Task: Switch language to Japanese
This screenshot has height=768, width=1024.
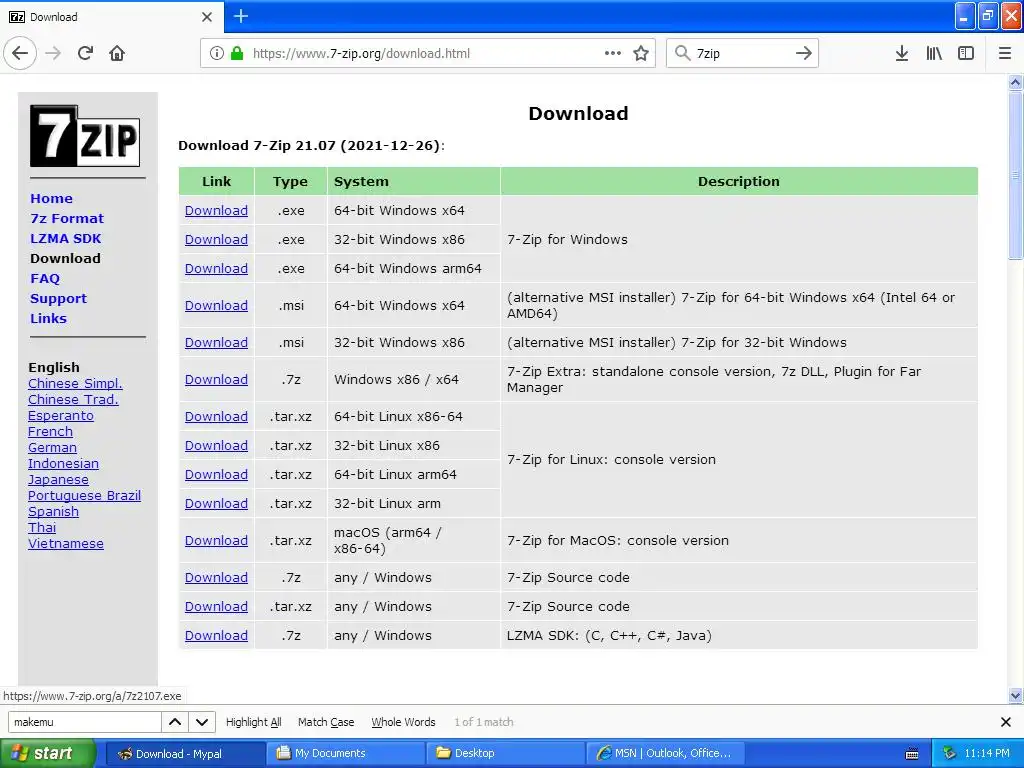Action: click(x=58, y=480)
